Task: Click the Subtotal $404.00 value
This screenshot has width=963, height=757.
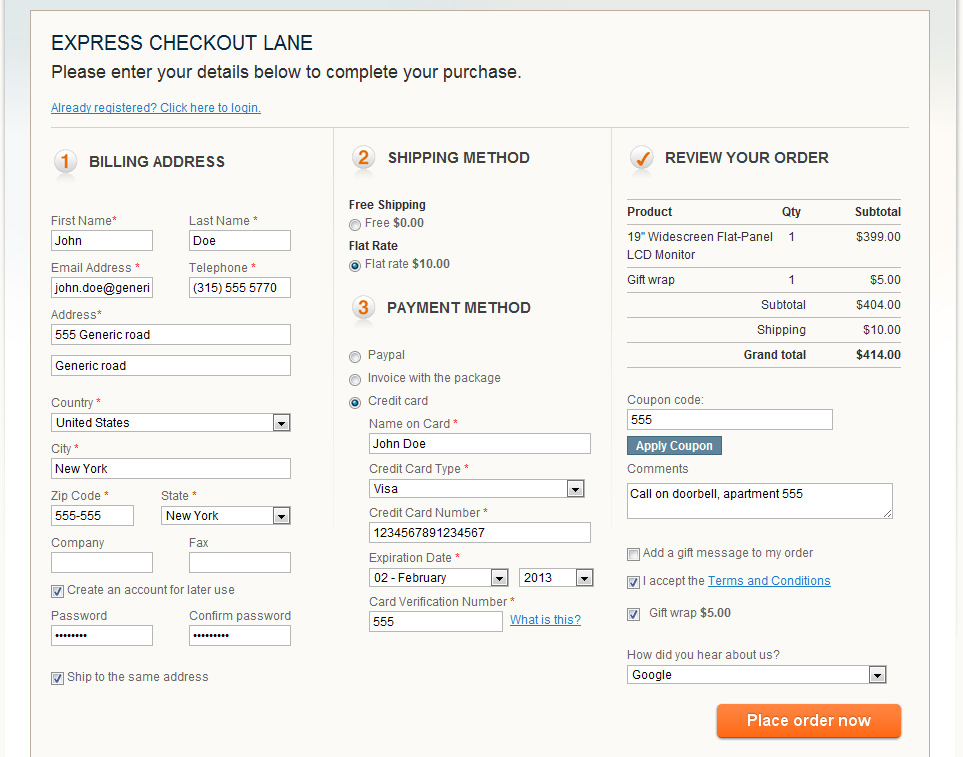Action: coord(878,305)
